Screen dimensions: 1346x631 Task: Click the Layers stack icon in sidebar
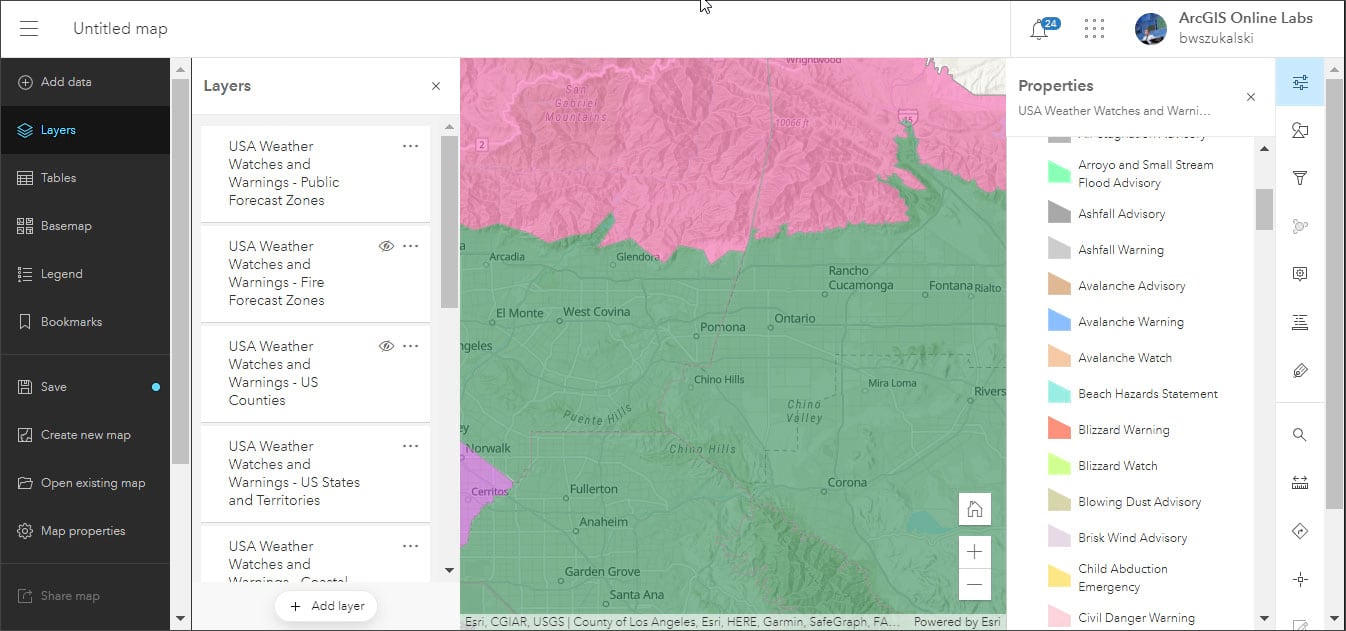coord(25,130)
